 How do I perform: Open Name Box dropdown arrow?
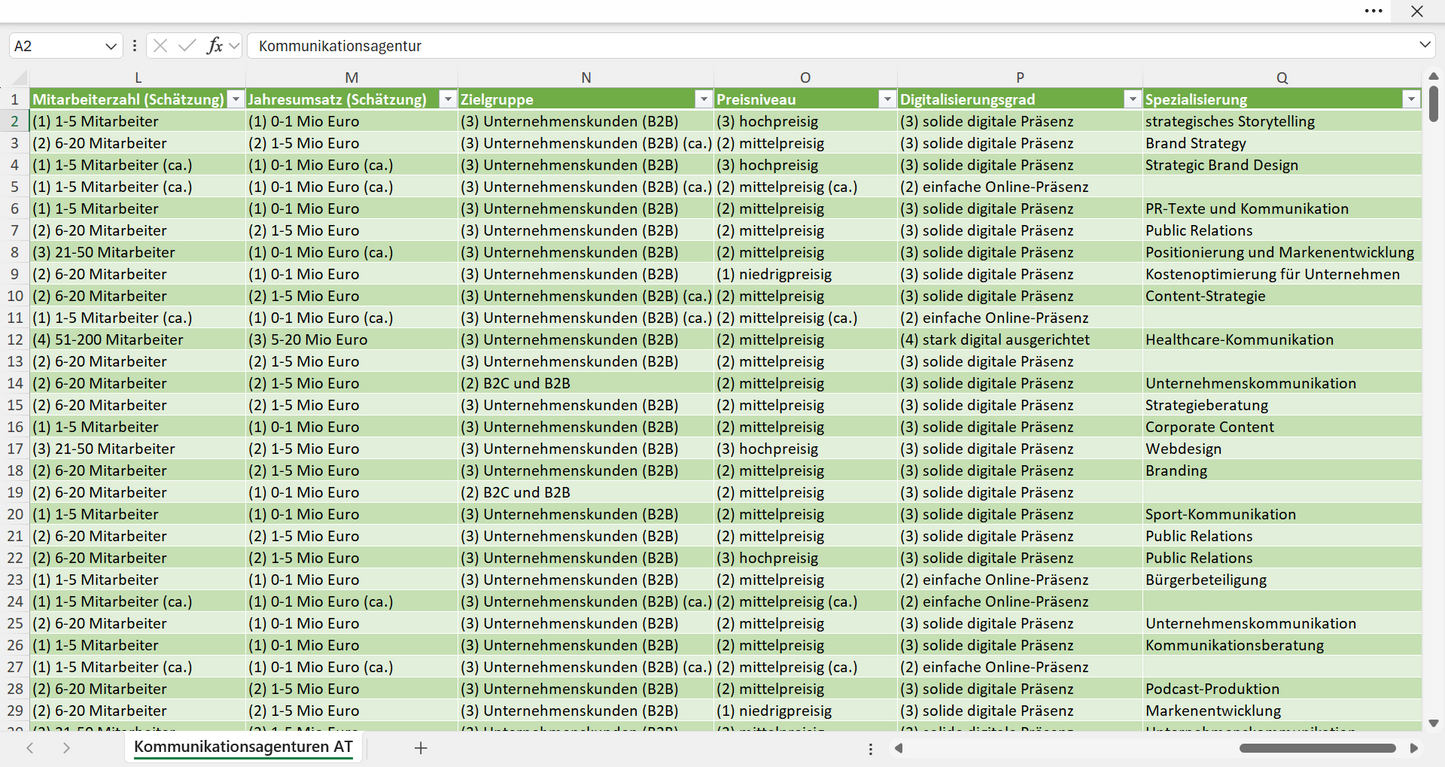[x=111, y=46]
